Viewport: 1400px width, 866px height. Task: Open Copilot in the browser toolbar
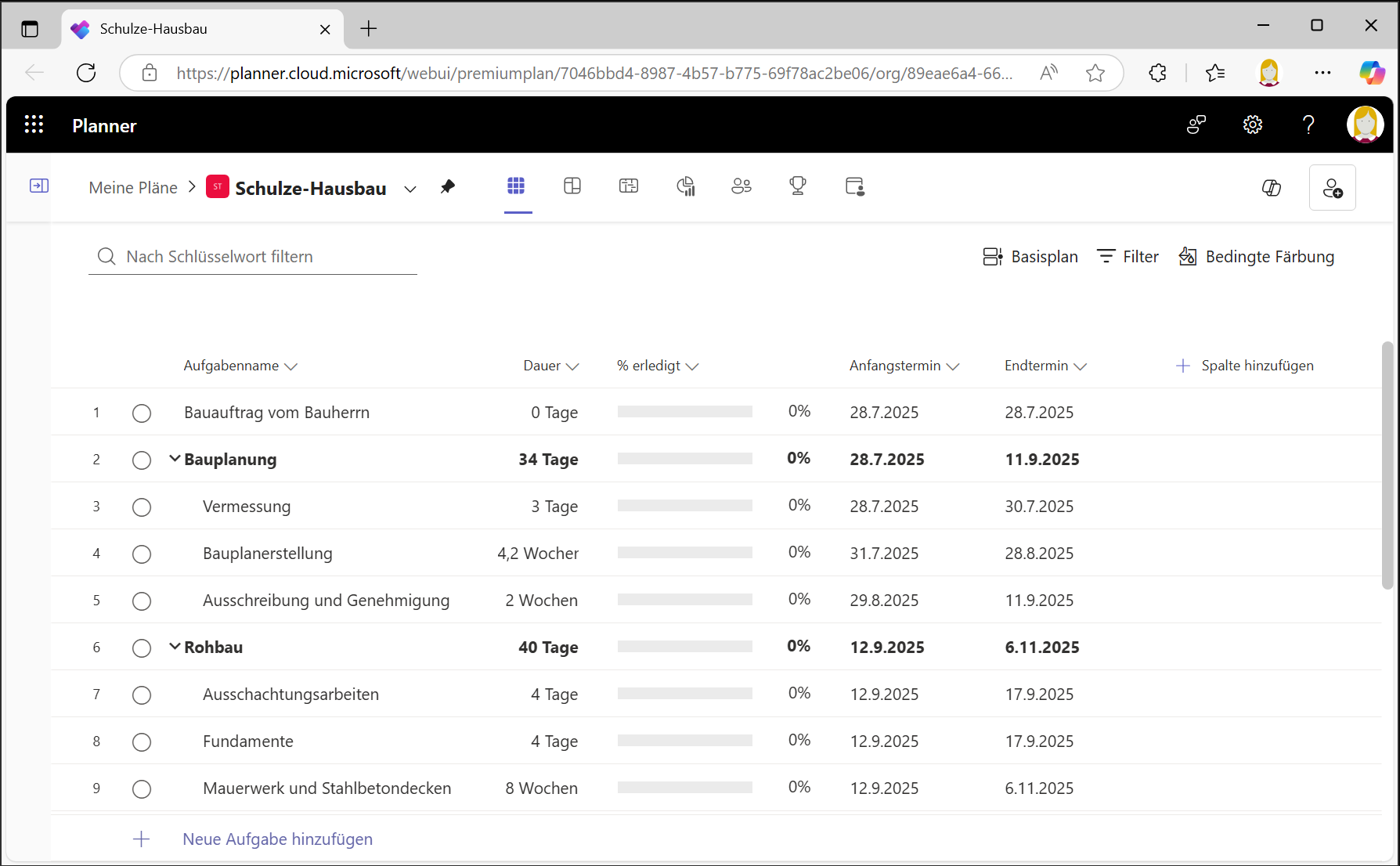[x=1372, y=73]
